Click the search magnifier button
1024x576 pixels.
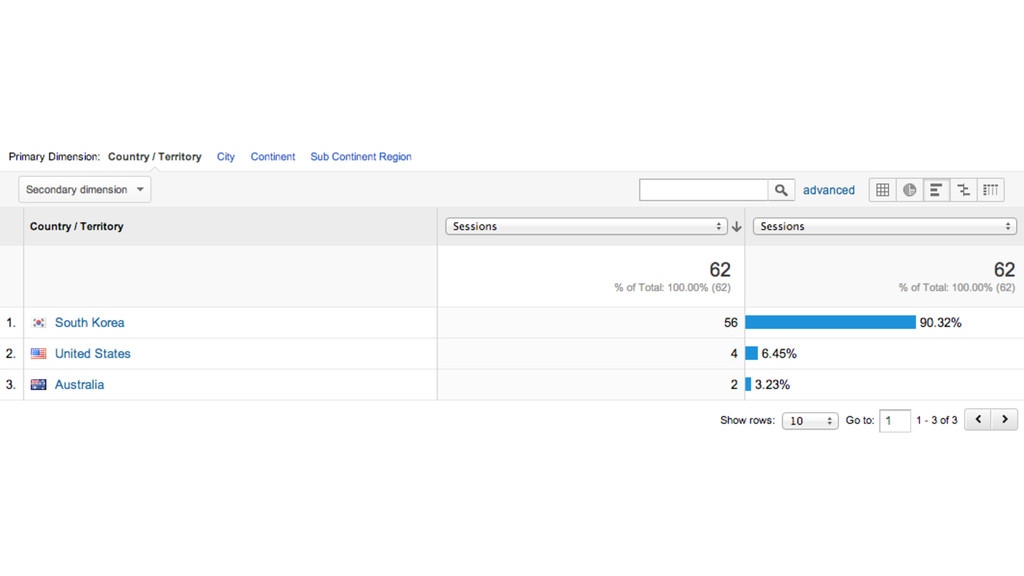pos(781,190)
